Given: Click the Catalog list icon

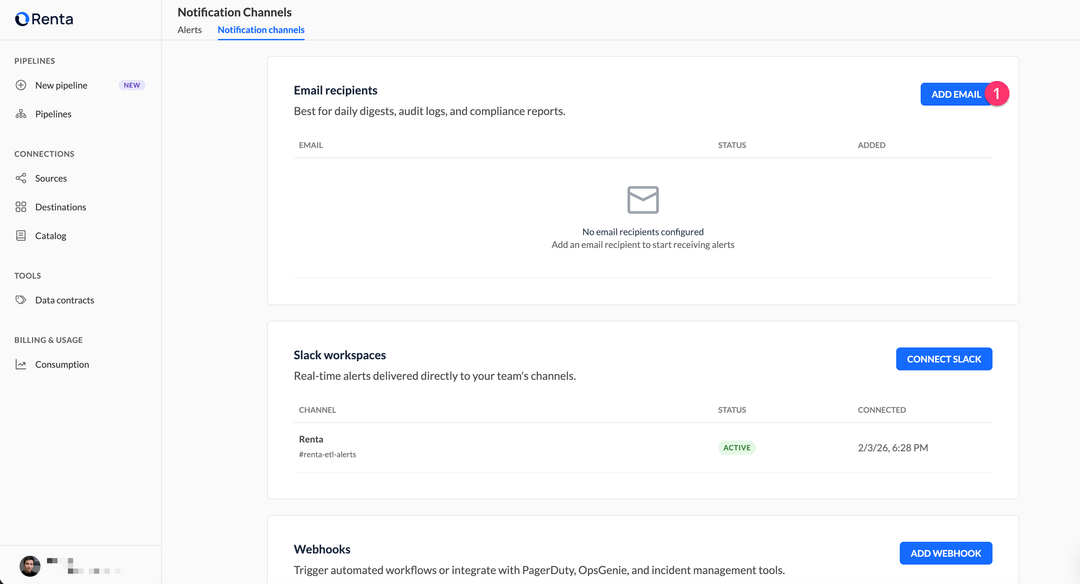Looking at the screenshot, I should [x=21, y=236].
